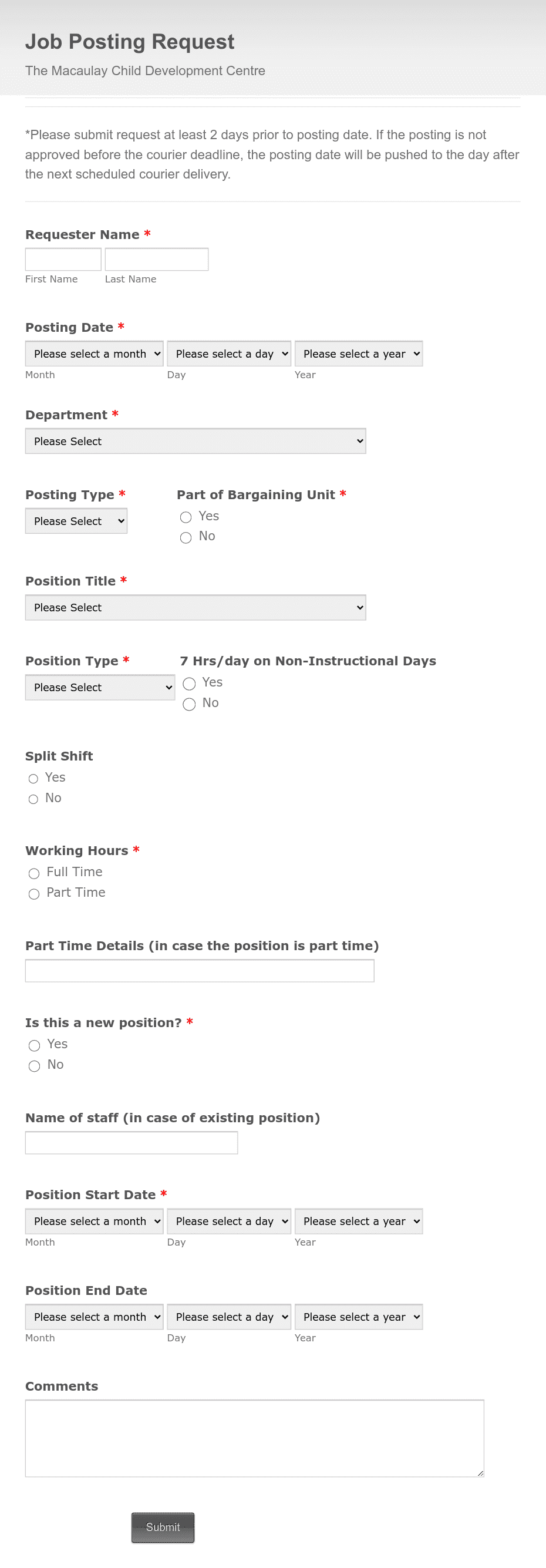Select Yes for Split Shift
This screenshot has width=546, height=1568.
click(x=33, y=779)
